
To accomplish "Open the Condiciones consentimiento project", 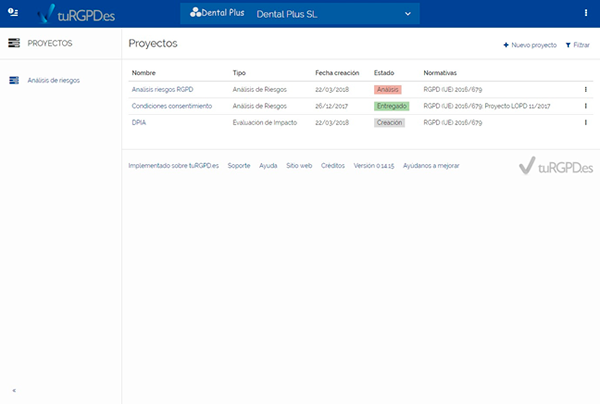I will [172, 106].
